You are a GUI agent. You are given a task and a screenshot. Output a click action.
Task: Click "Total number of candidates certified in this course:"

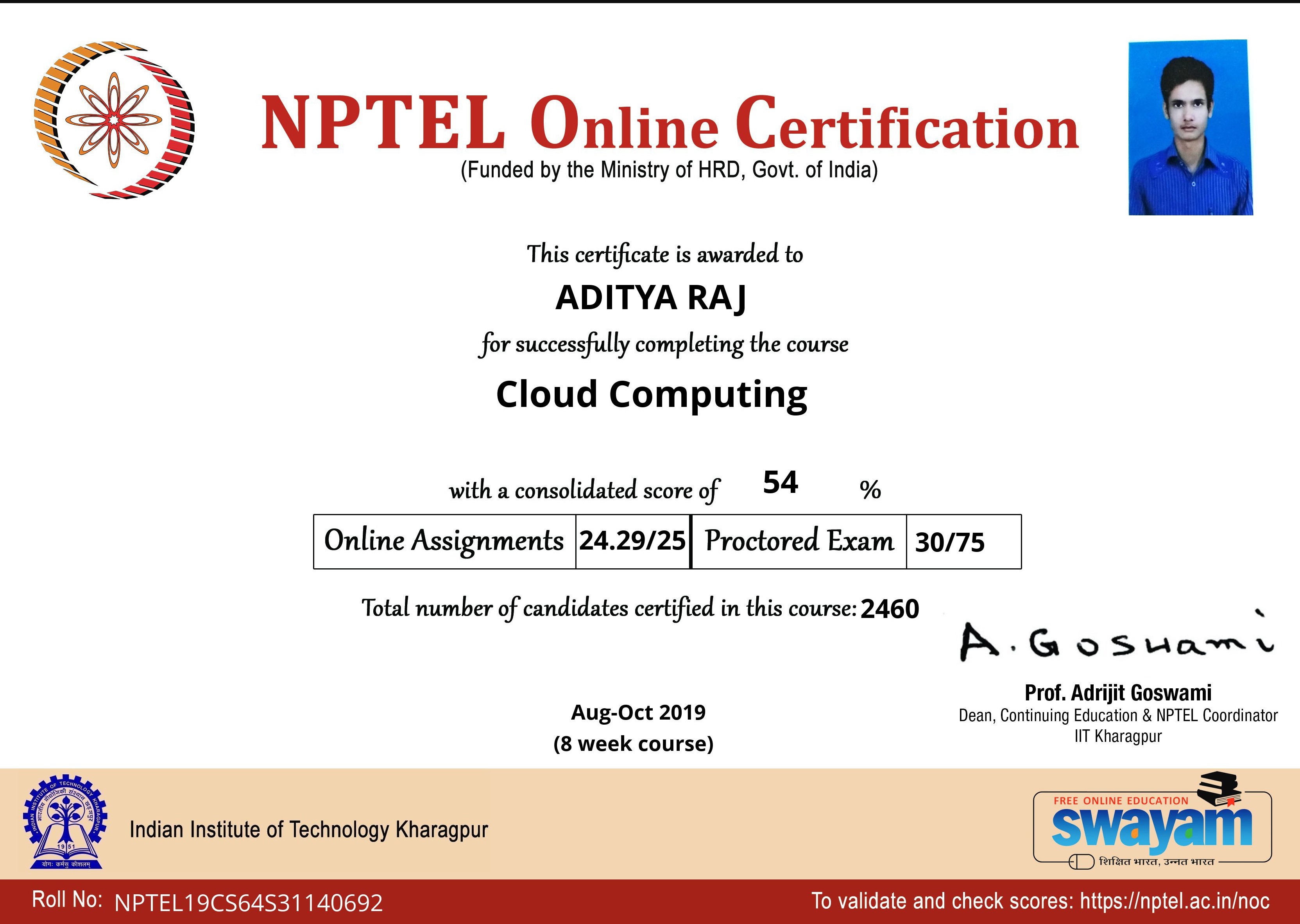click(x=609, y=608)
